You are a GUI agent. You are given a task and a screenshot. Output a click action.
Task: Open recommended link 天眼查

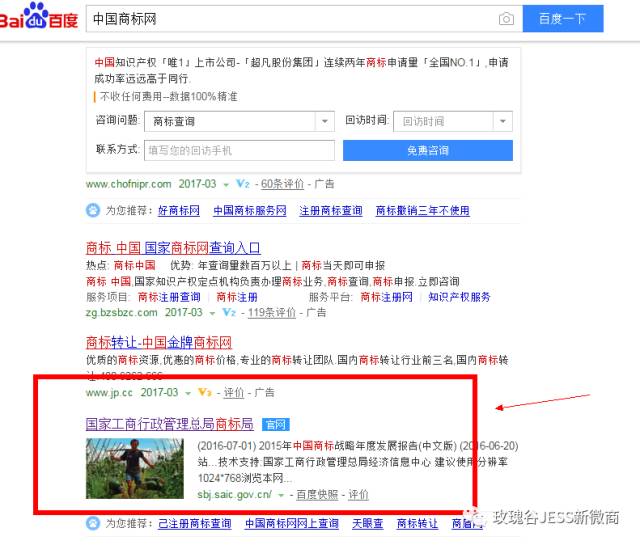point(368,523)
